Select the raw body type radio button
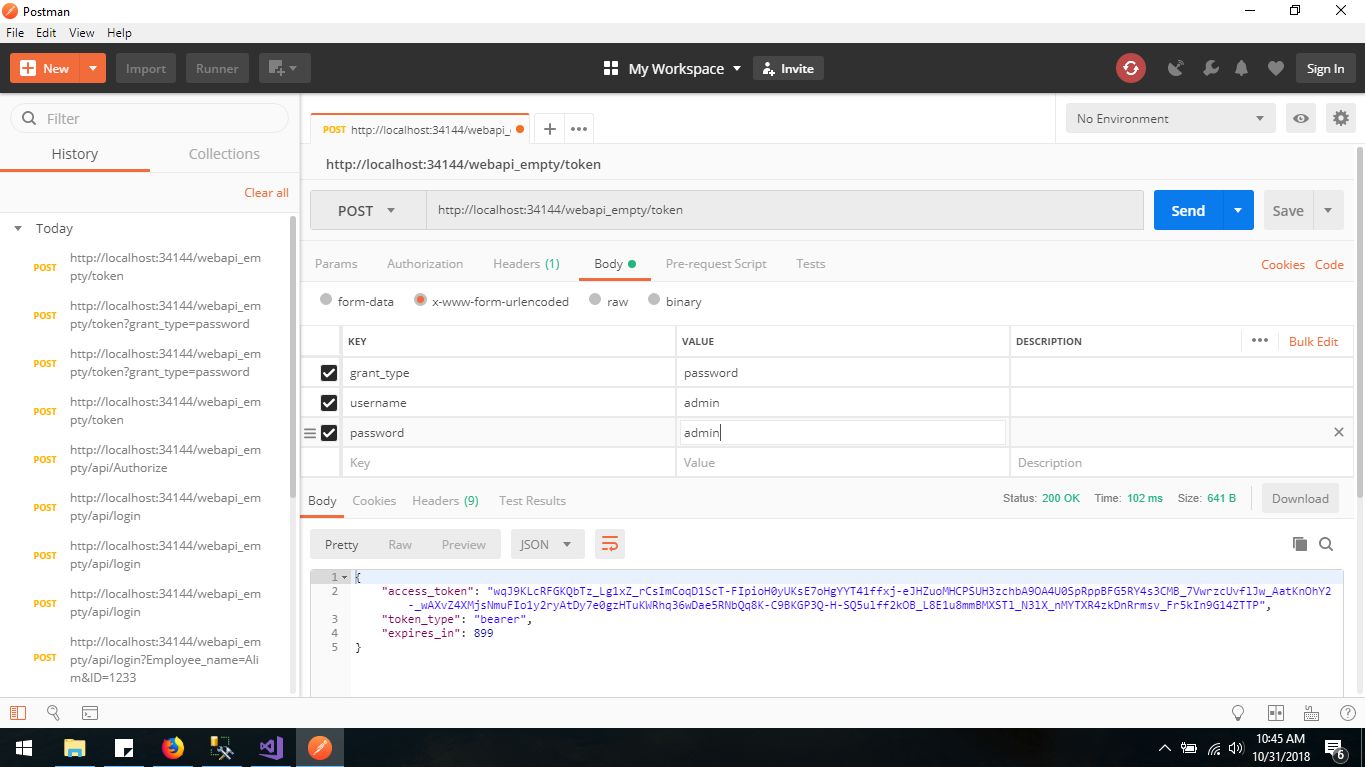The height and width of the screenshot is (767, 1365). pyautogui.click(x=595, y=300)
